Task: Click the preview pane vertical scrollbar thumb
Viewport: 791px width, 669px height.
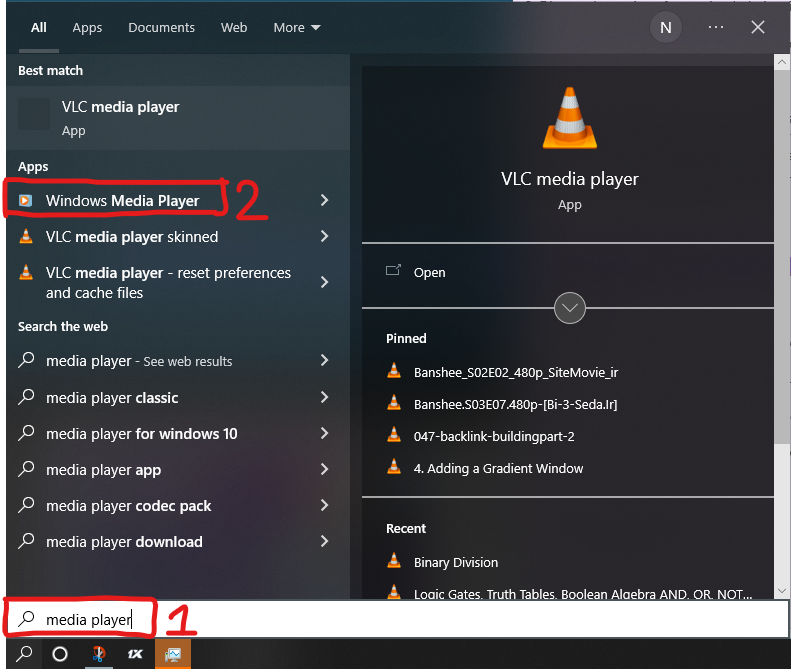Action: click(781, 257)
